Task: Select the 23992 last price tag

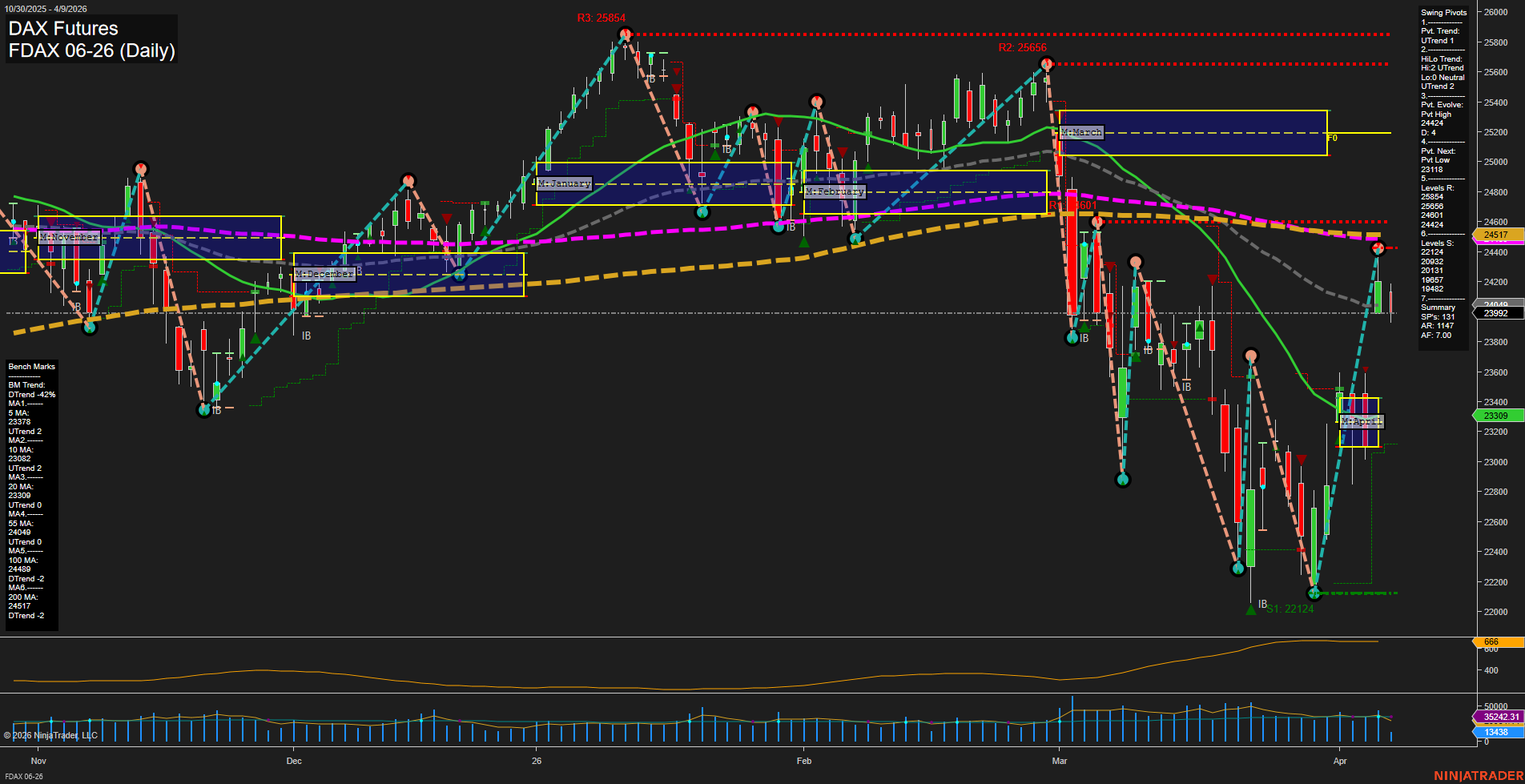Action: click(1496, 313)
